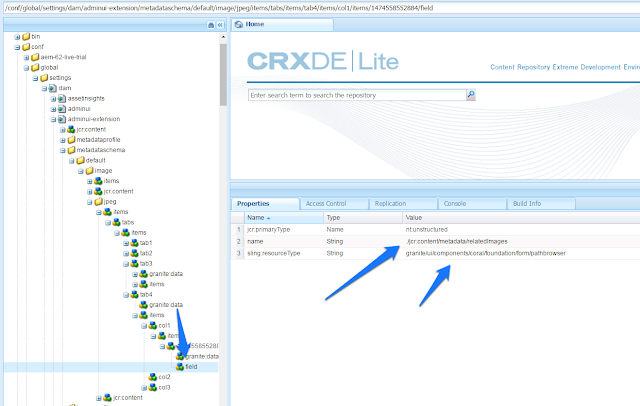Select the tabs node in the tree

coord(128,222)
